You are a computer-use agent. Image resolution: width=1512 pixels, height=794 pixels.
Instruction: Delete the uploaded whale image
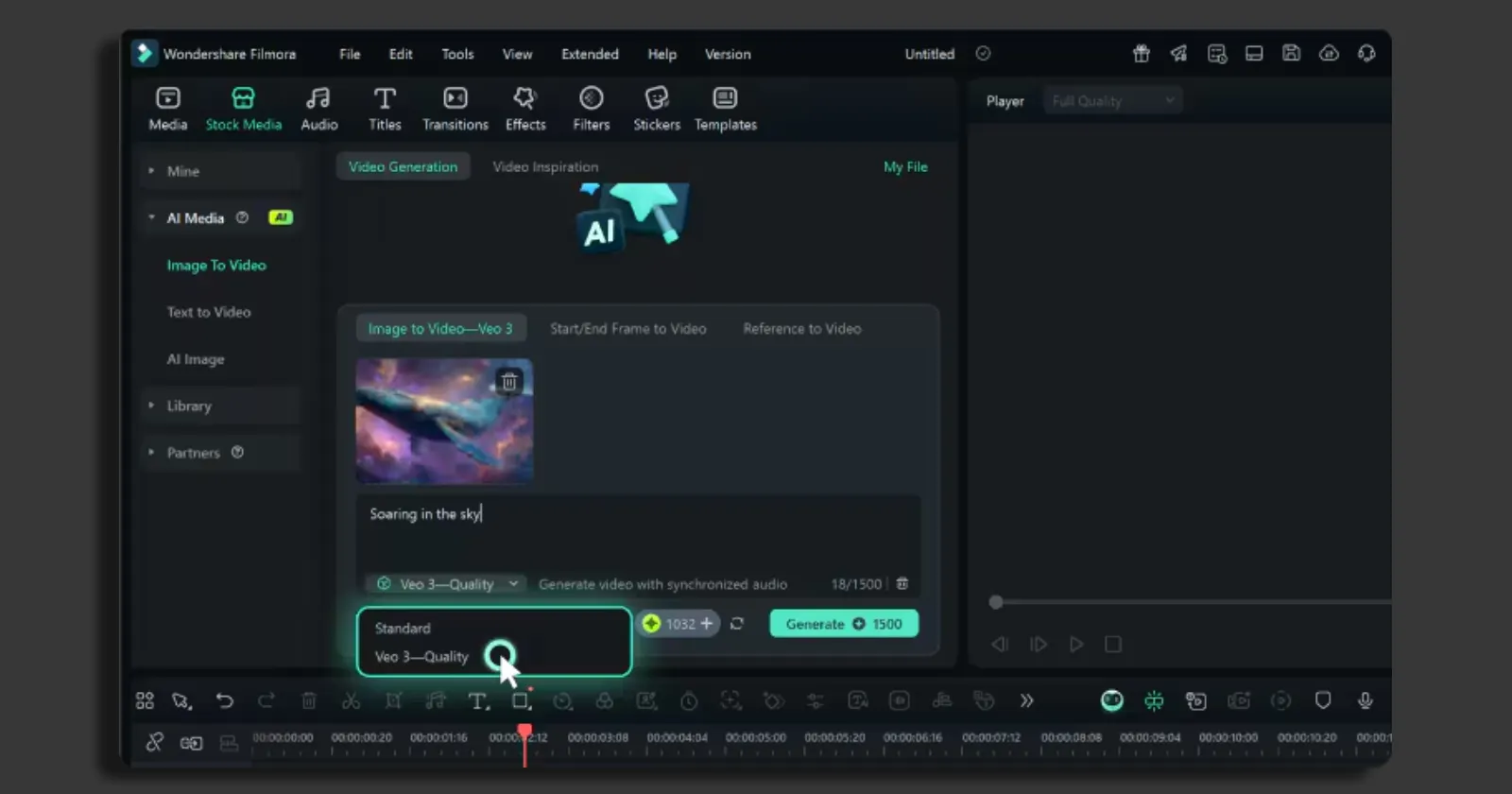pos(509,381)
